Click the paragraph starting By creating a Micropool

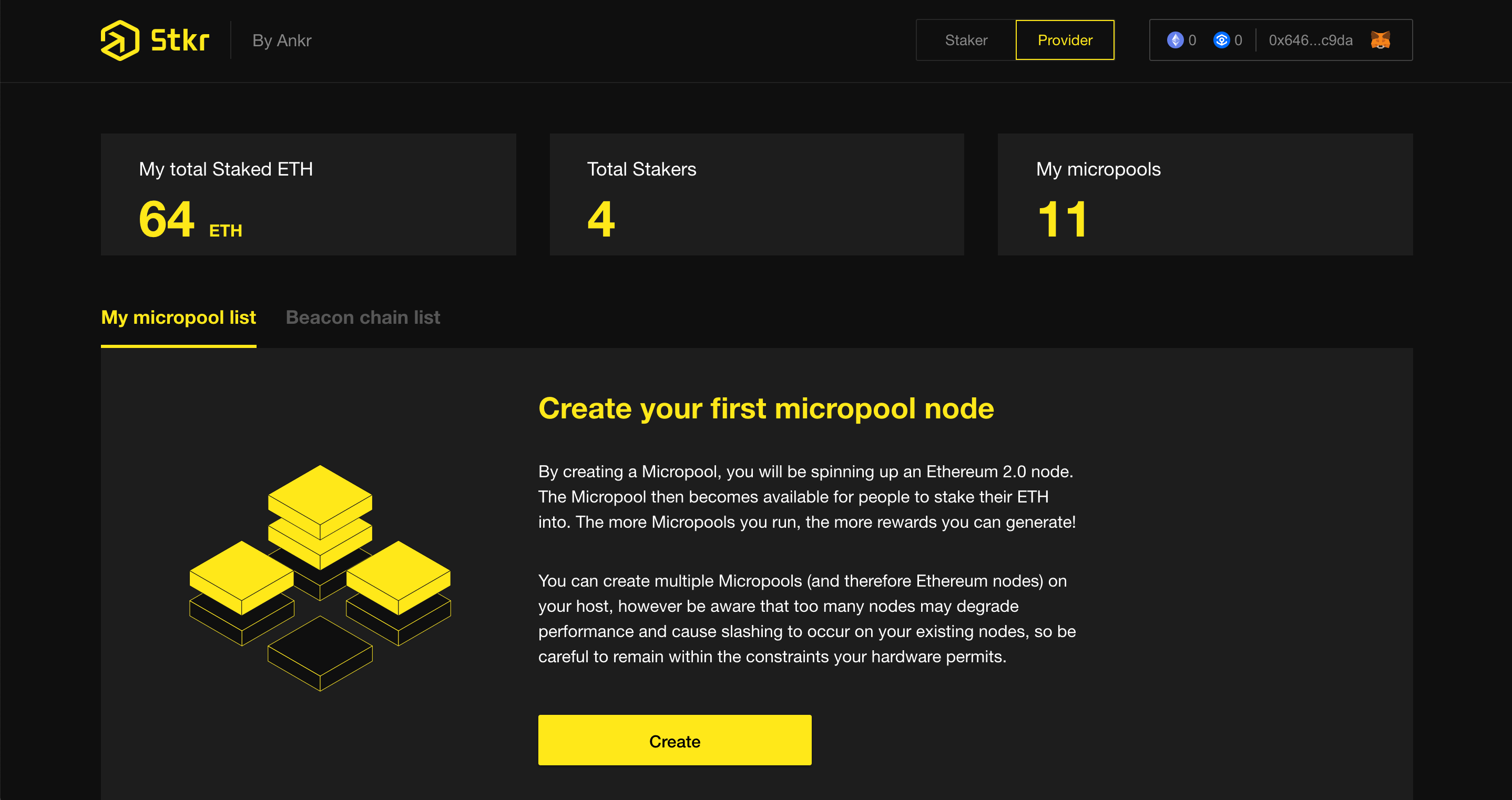point(807,497)
